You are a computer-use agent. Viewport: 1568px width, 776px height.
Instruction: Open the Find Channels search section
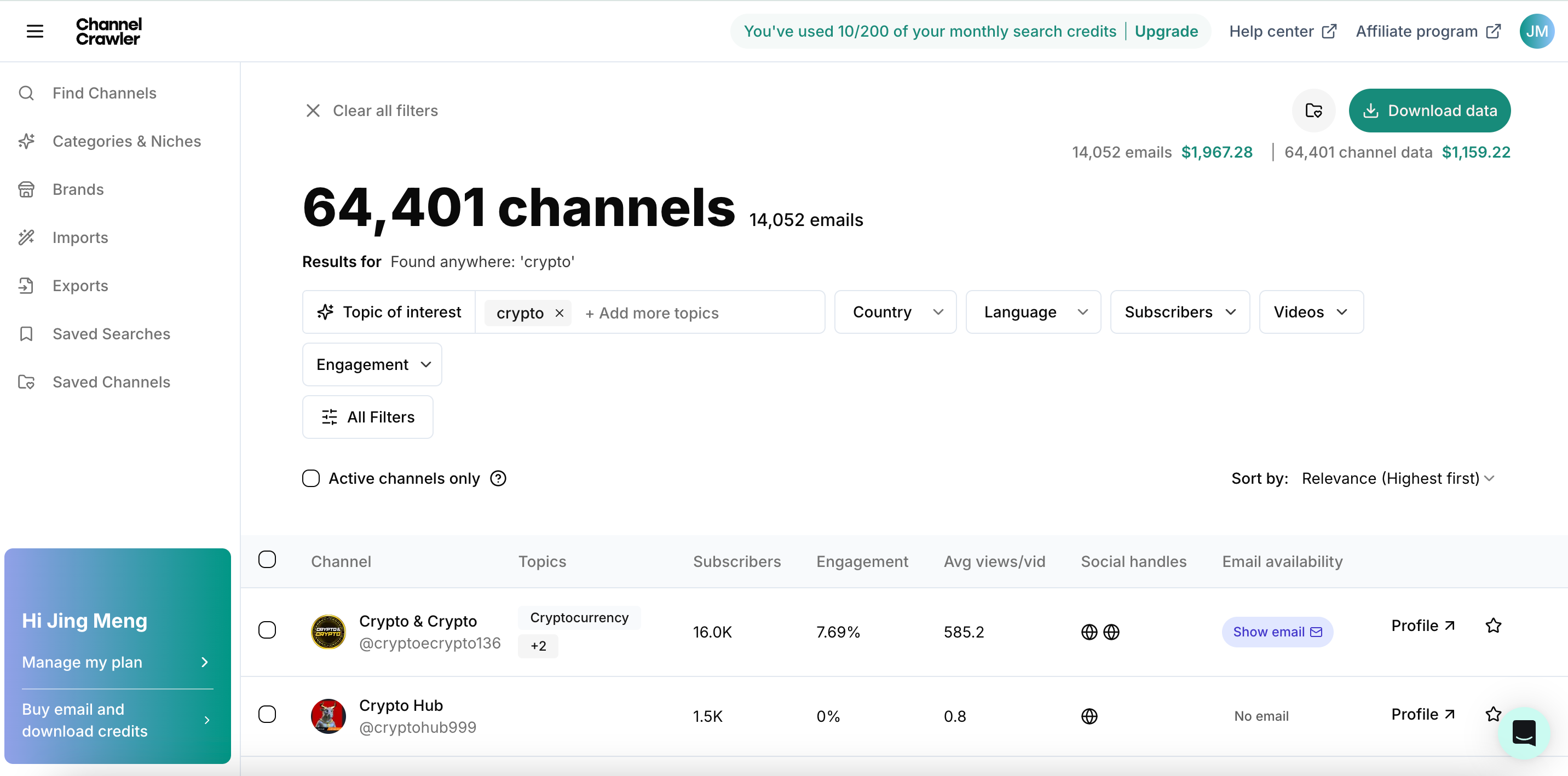pyautogui.click(x=104, y=93)
